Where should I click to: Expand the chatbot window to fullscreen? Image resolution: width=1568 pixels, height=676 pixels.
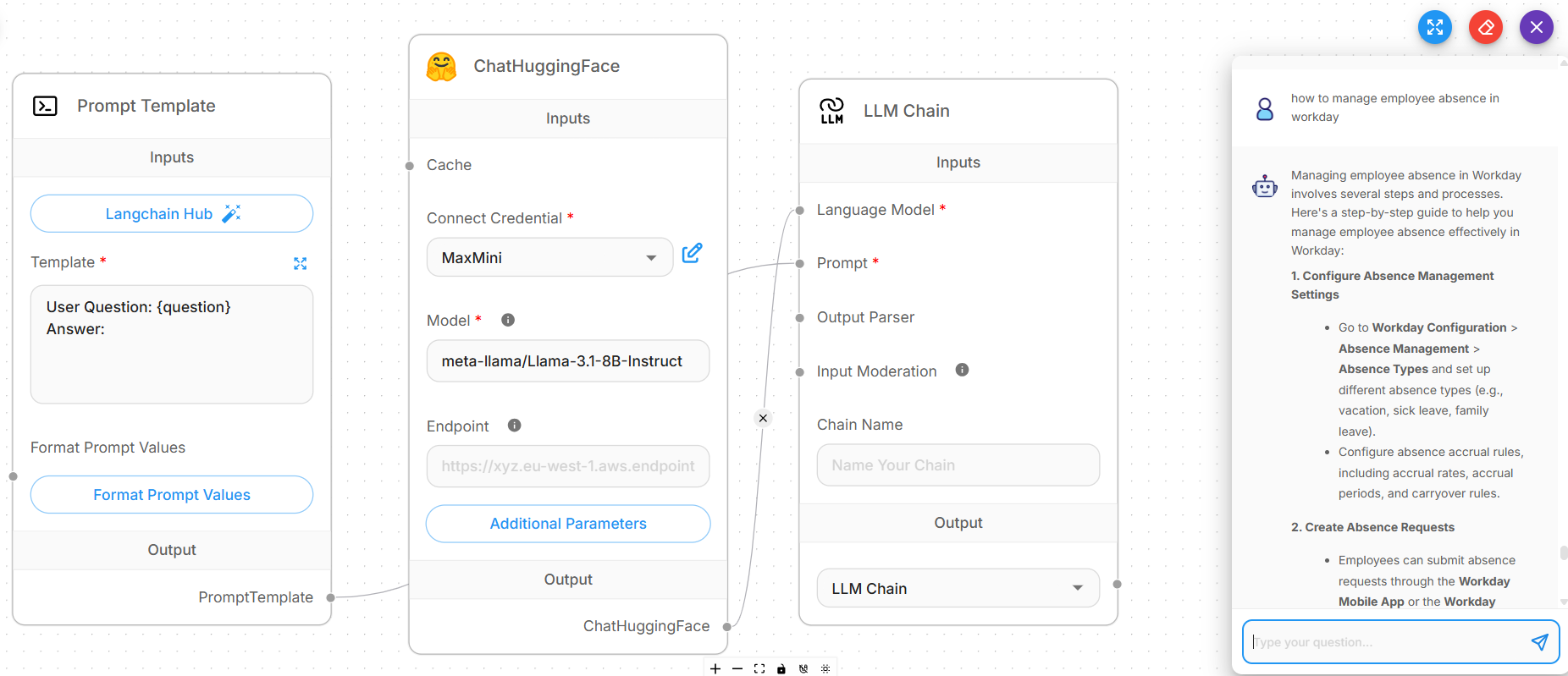pyautogui.click(x=1434, y=26)
